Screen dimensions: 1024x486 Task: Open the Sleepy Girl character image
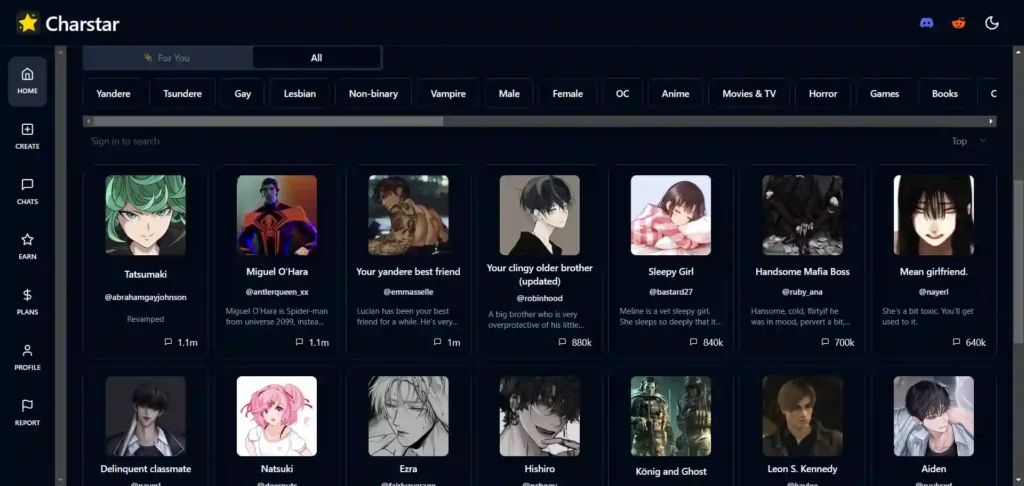670,215
